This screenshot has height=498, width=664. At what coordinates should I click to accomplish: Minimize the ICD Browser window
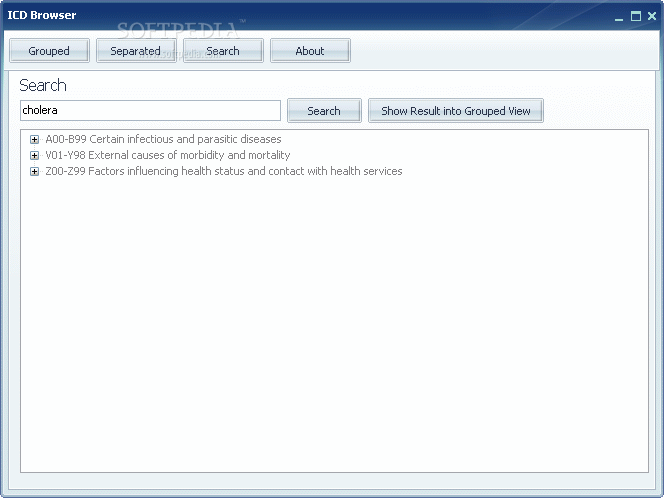point(619,17)
